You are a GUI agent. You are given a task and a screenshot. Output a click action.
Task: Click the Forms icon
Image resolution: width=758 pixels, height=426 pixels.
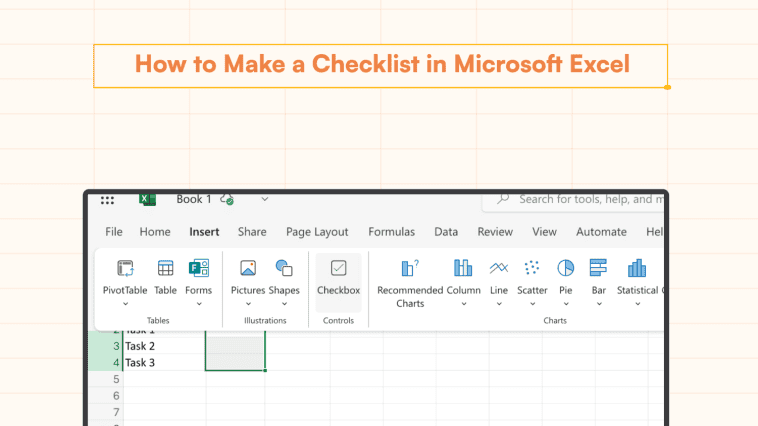(x=198, y=269)
